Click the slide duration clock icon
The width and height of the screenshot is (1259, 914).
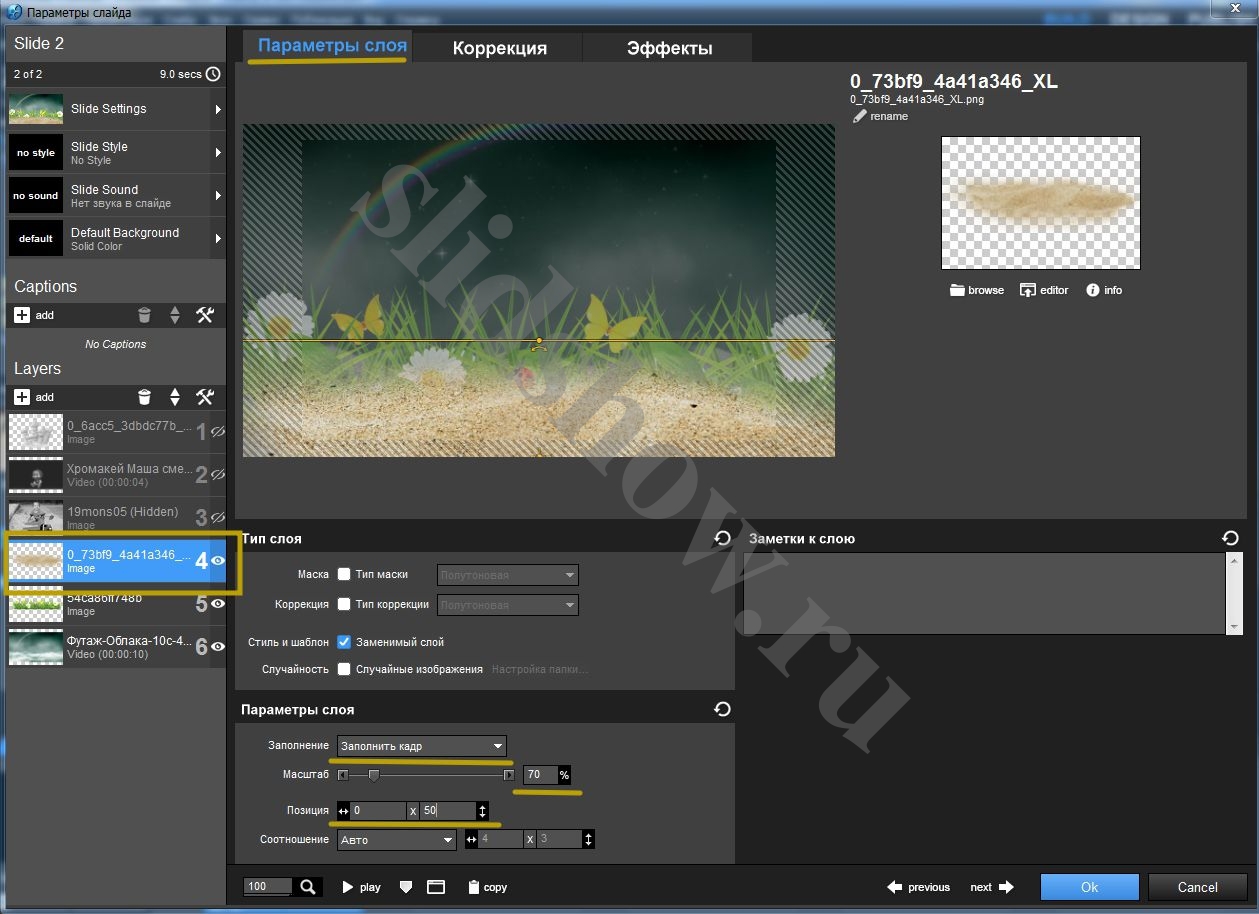point(213,74)
